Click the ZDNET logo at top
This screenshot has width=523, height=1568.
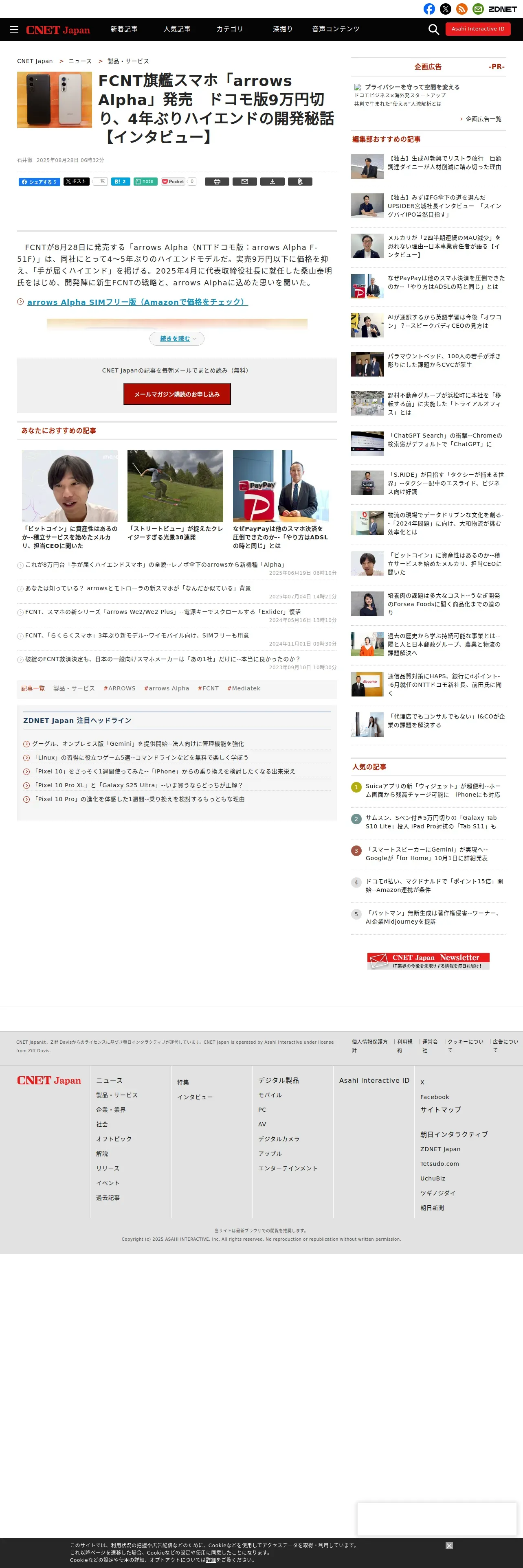click(x=503, y=9)
